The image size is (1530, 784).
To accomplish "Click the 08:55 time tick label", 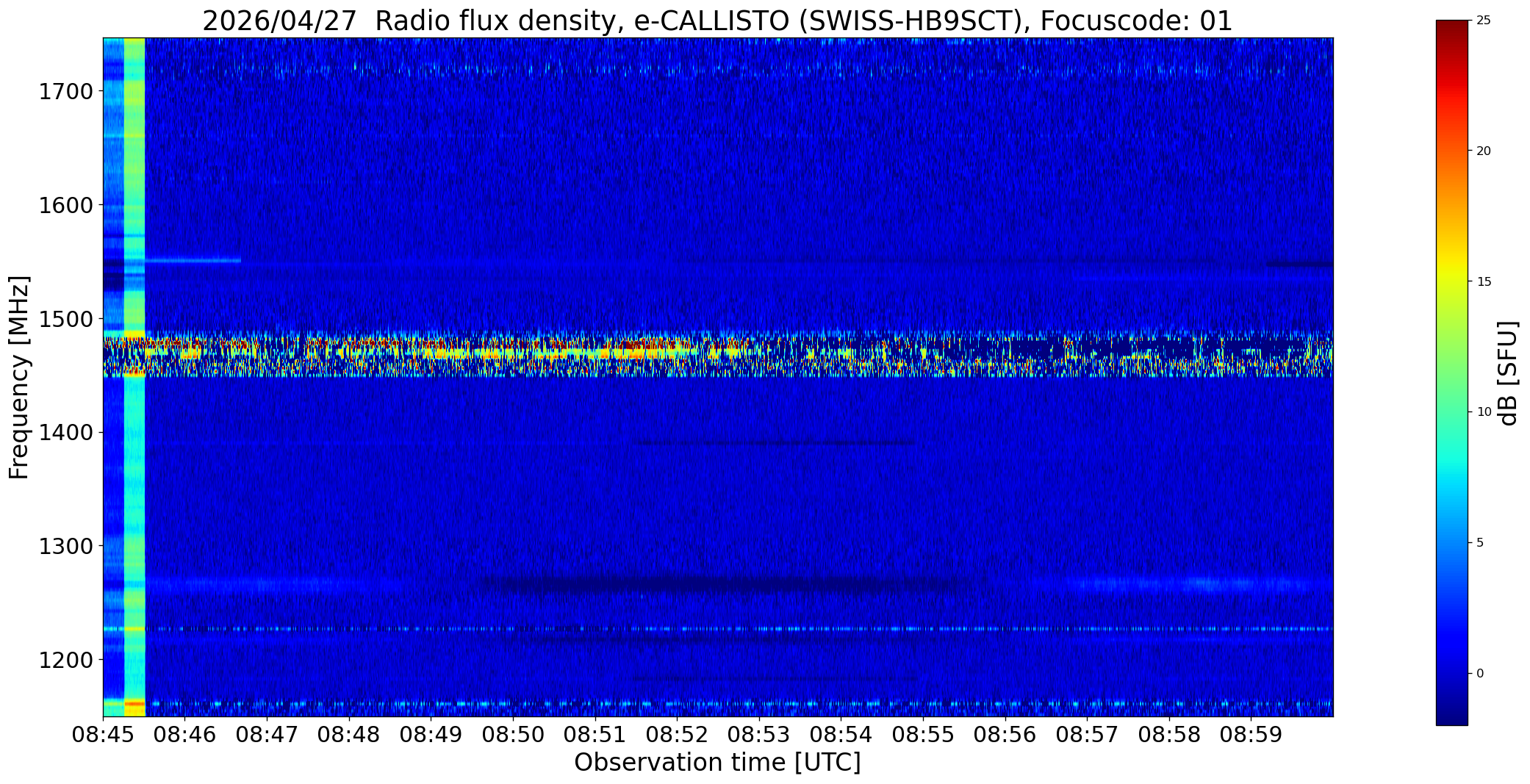I will click(923, 734).
